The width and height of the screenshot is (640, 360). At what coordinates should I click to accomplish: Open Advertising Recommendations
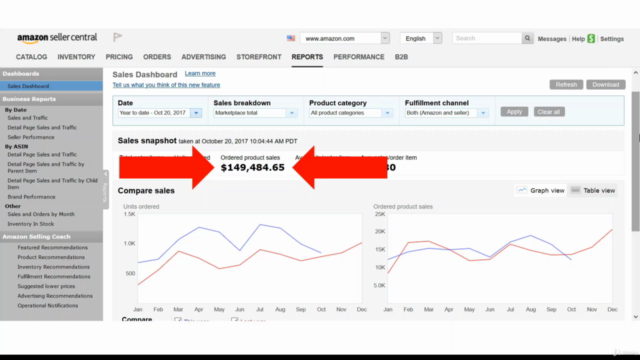pyautogui.click(x=55, y=296)
